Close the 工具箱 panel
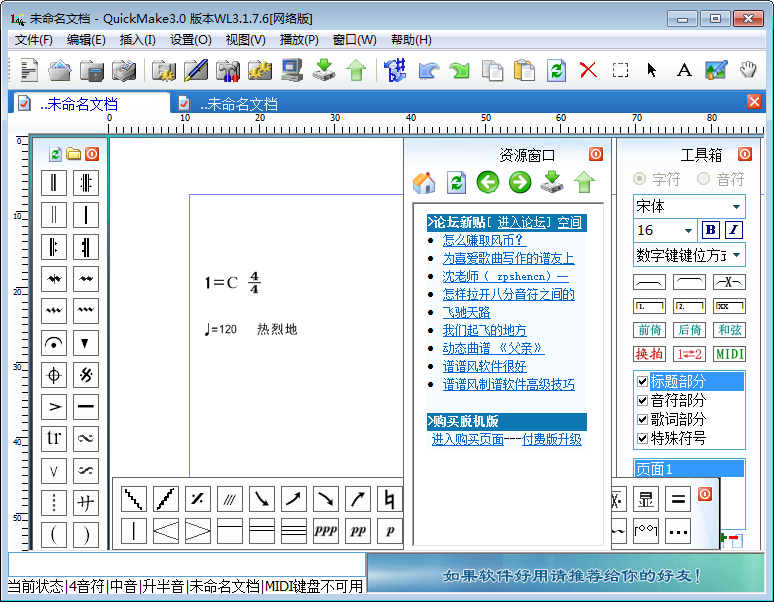Image resolution: width=774 pixels, height=602 pixels. (x=745, y=154)
